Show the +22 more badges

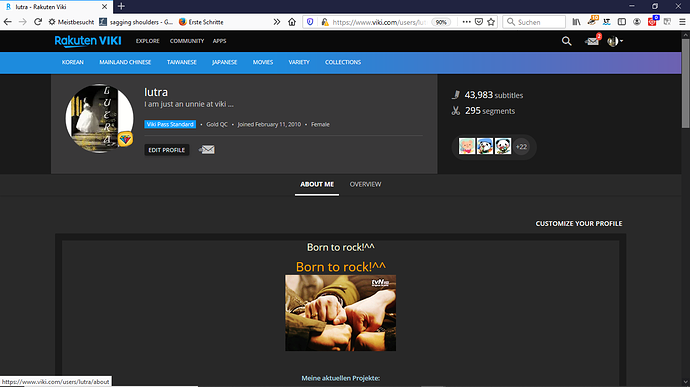click(521, 147)
